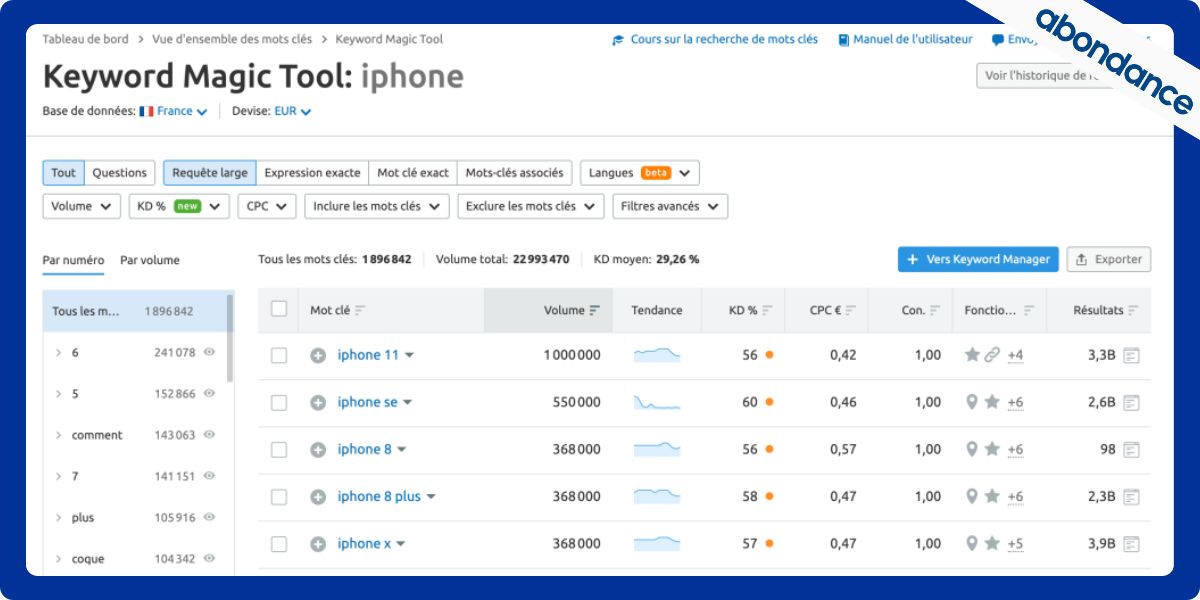Sort by the Résultats column sort icon

pos(1133,310)
